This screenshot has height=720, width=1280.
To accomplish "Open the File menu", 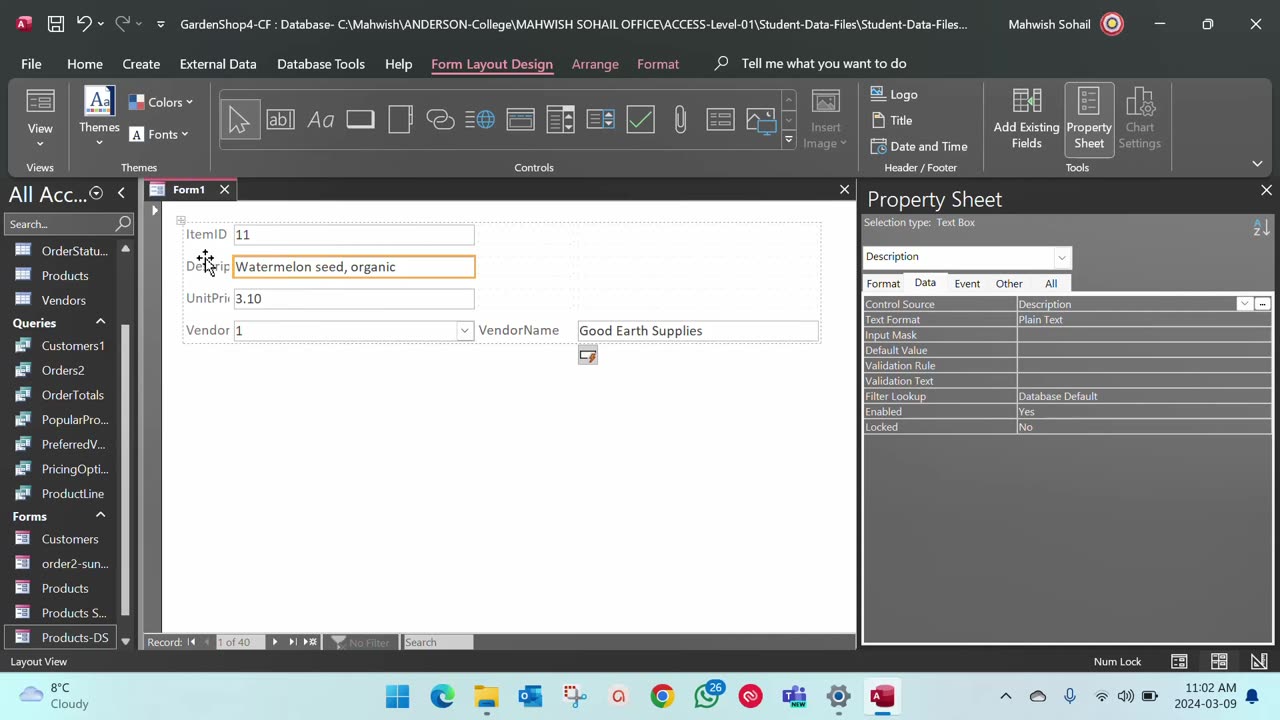I will [31, 64].
